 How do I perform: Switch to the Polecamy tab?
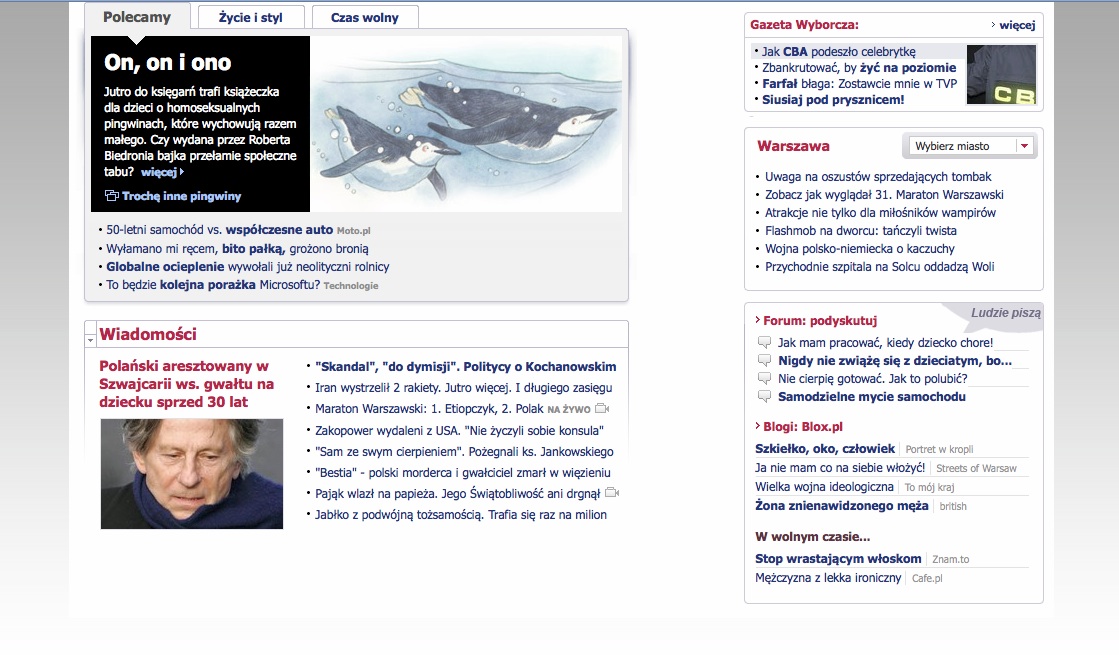(x=137, y=17)
